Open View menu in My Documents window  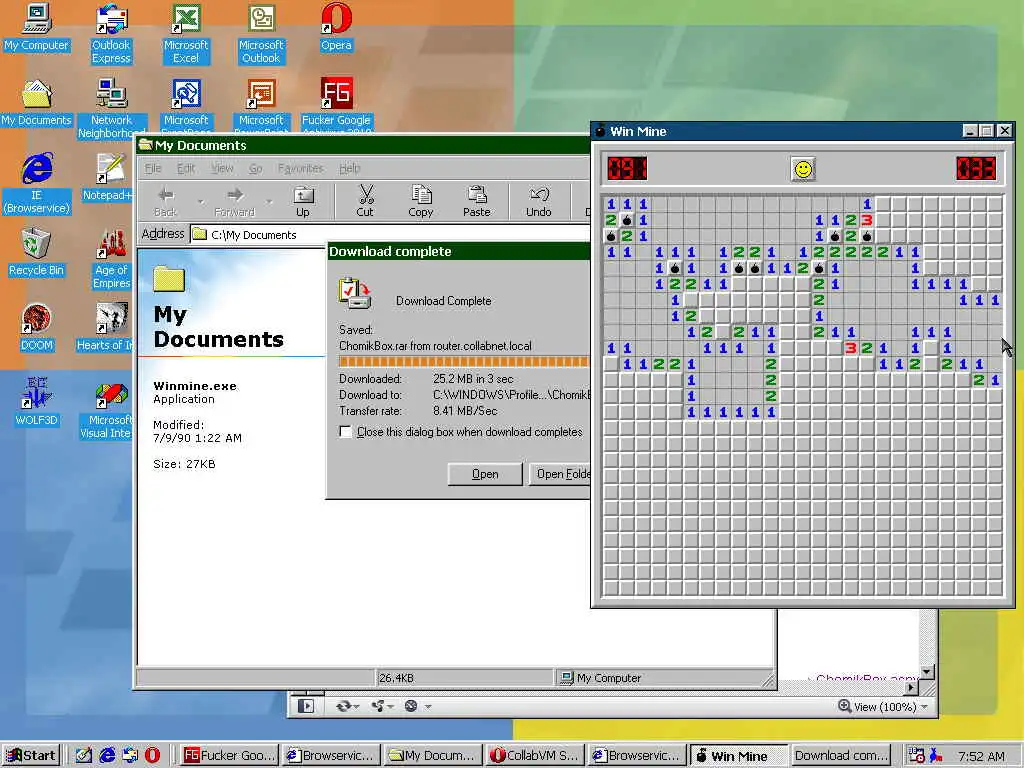point(222,168)
